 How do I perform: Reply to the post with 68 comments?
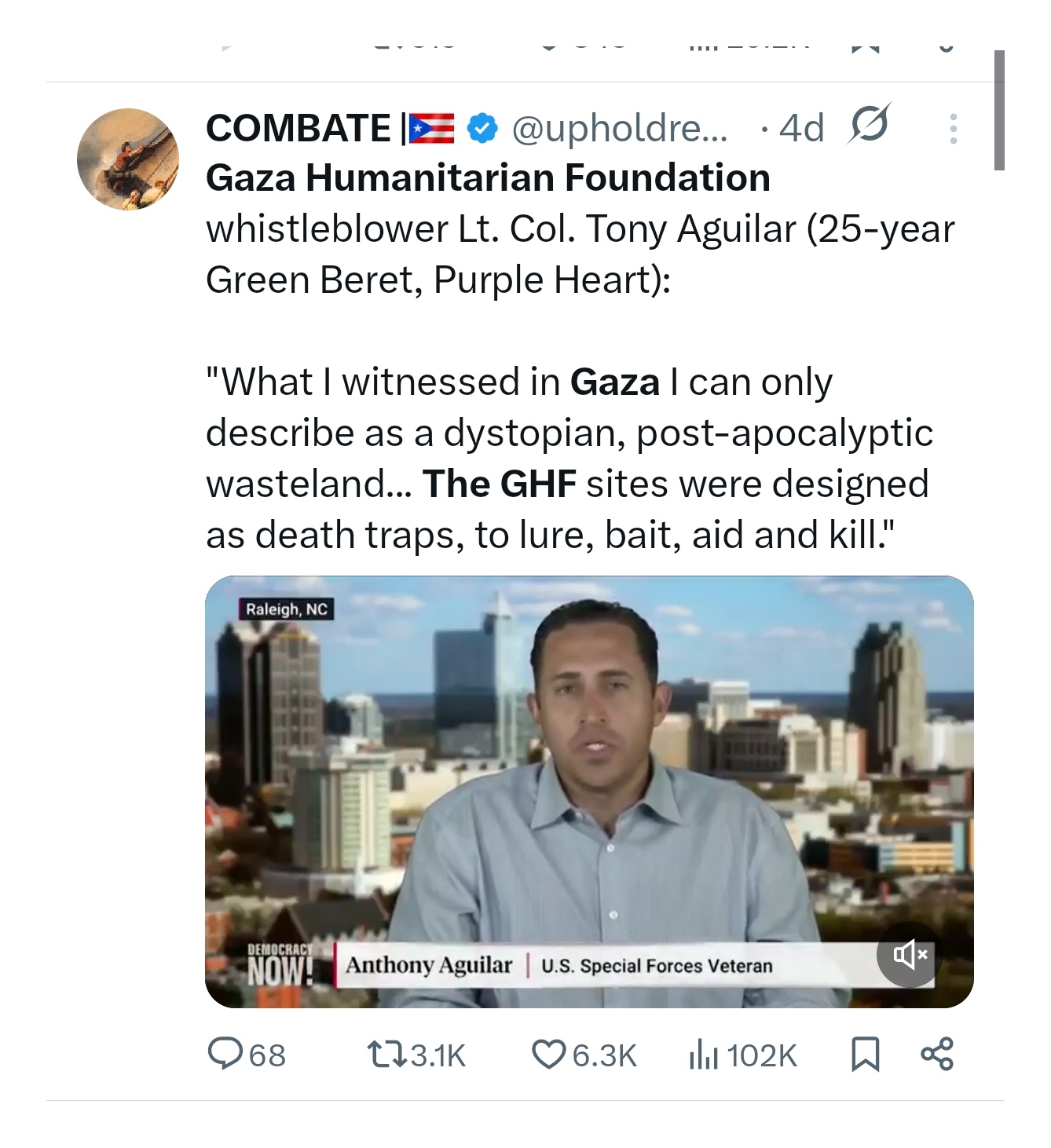click(225, 1054)
